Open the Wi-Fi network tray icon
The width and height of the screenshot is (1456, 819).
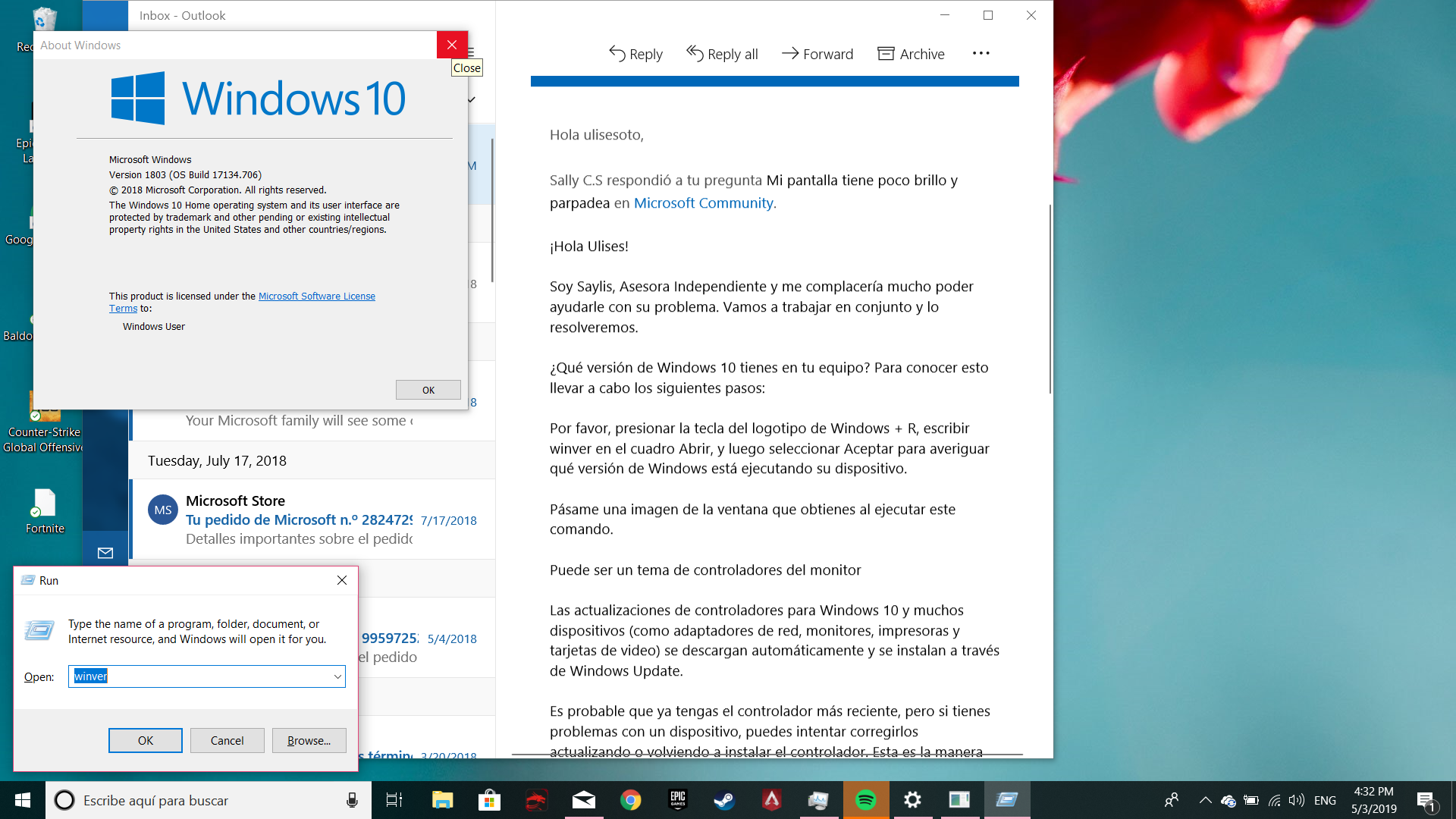(1275, 800)
